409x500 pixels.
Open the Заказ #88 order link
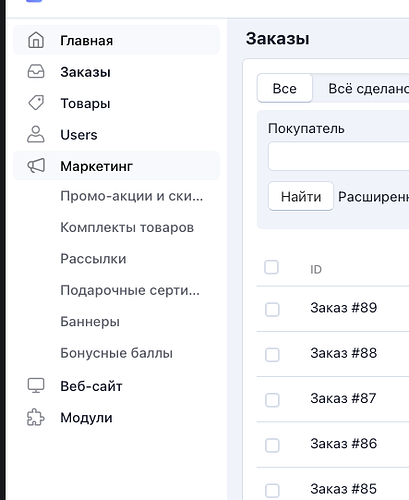tap(344, 353)
